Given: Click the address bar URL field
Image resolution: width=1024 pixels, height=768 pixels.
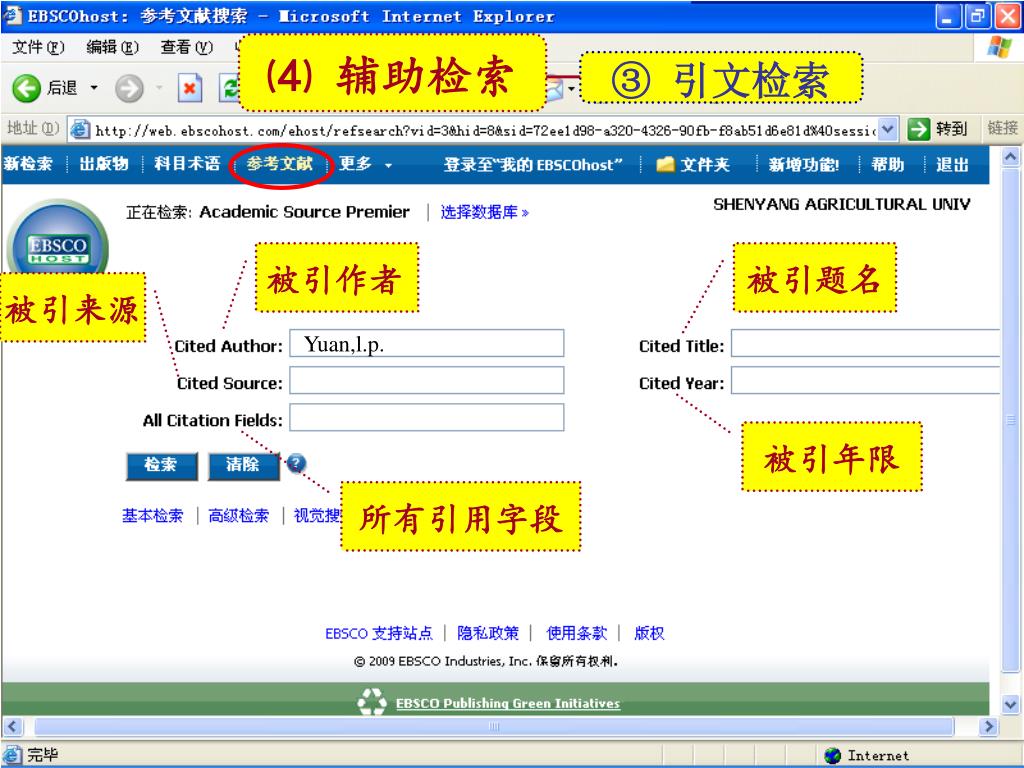Looking at the screenshot, I should (483, 130).
